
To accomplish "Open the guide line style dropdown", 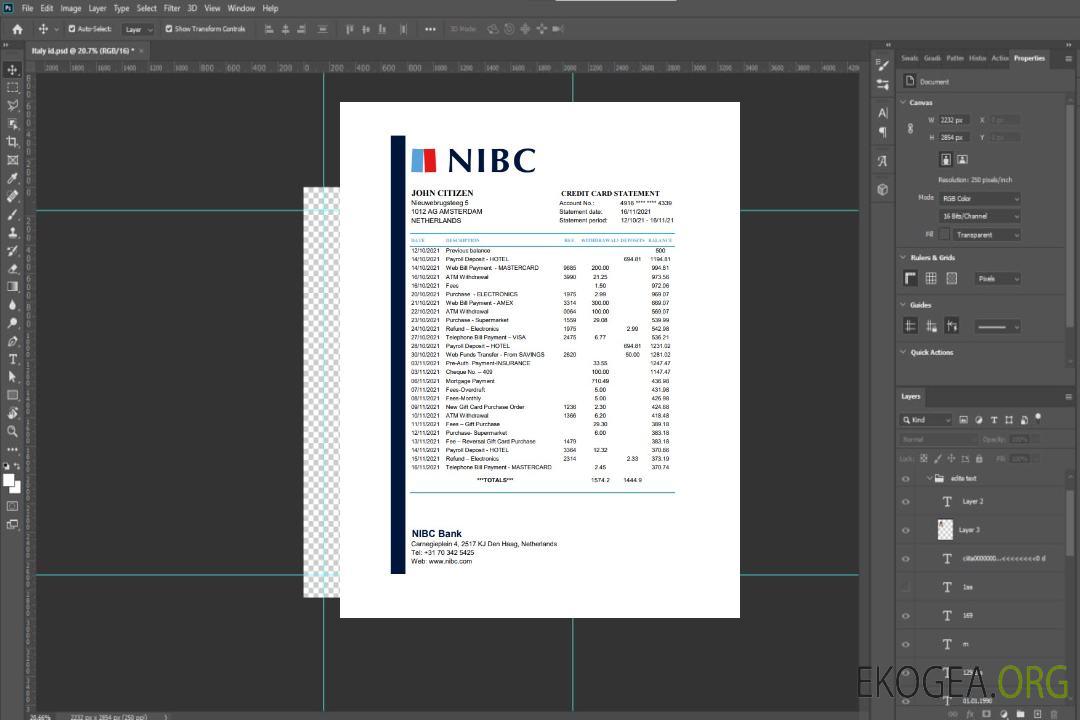I will [998, 327].
